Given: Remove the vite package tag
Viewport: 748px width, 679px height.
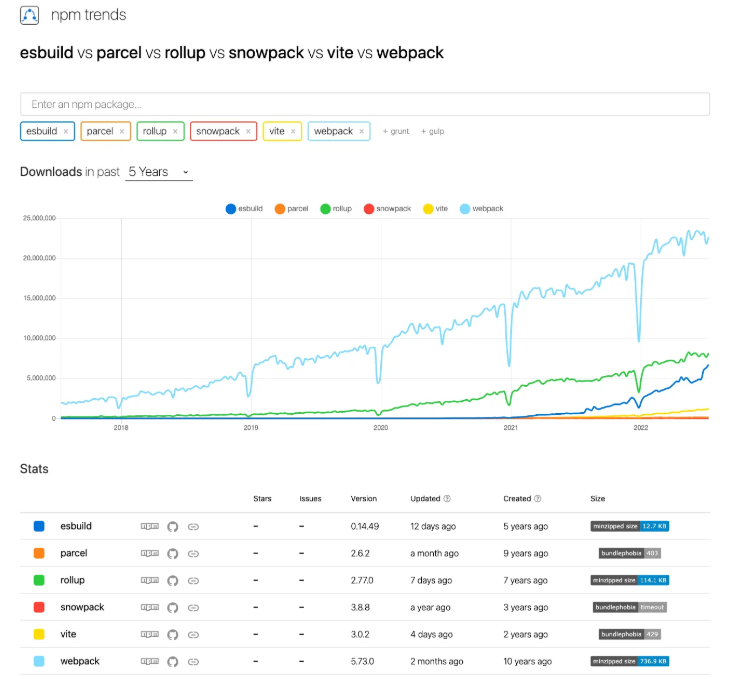Looking at the screenshot, I should click(x=293, y=131).
